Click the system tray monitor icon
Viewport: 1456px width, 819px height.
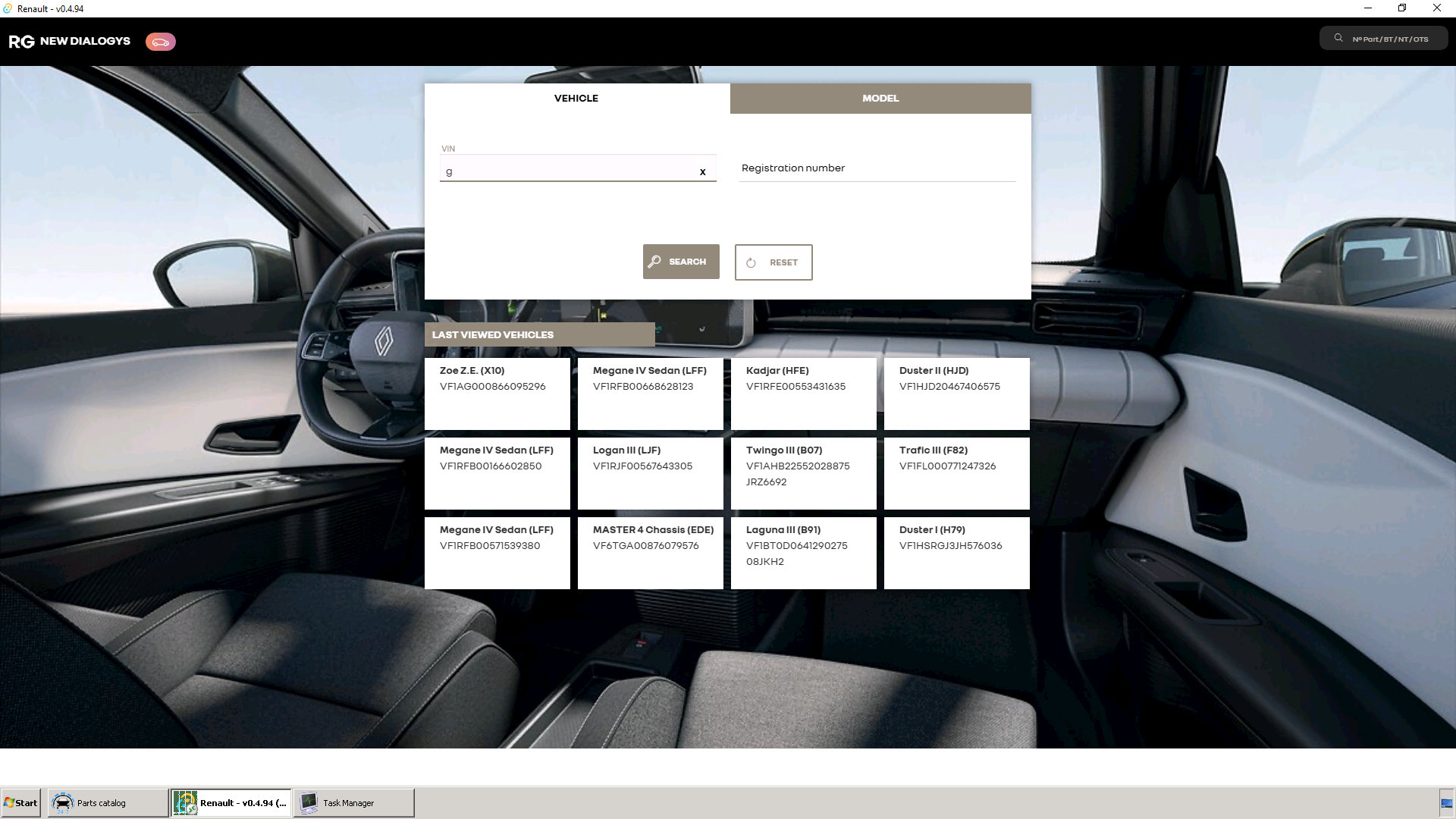pyautogui.click(x=1446, y=803)
